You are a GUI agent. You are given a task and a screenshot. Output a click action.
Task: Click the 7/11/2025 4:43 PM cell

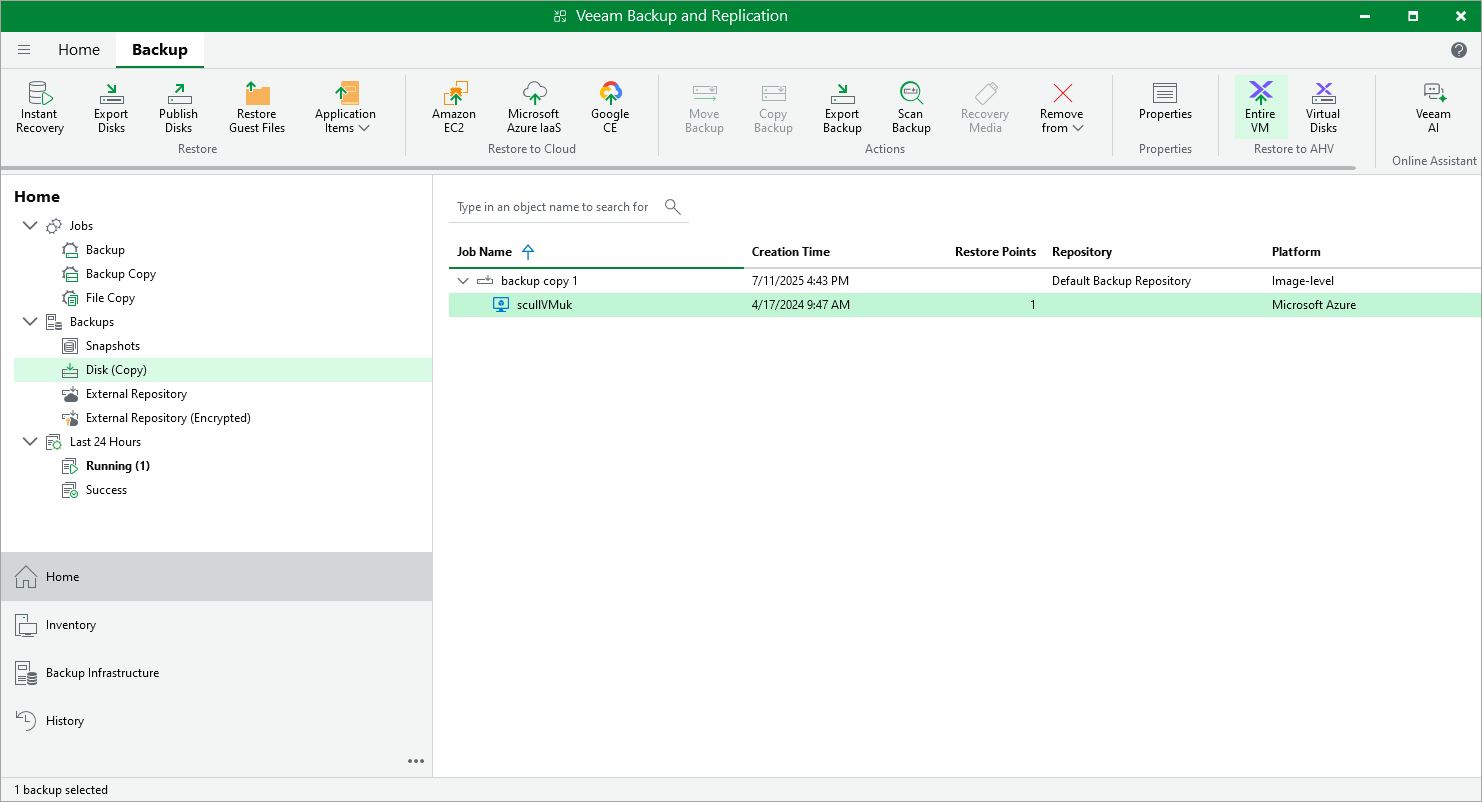(x=800, y=281)
